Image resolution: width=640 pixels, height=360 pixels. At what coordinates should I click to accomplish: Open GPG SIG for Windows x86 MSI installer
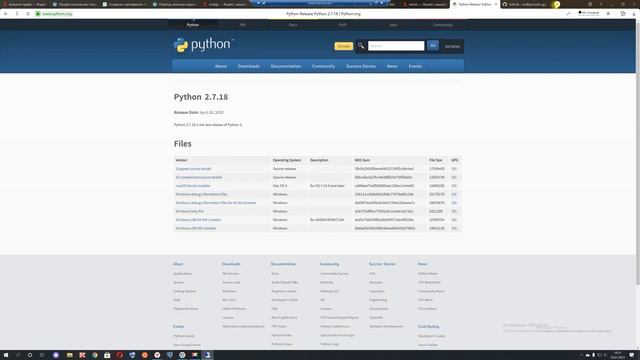point(454,228)
